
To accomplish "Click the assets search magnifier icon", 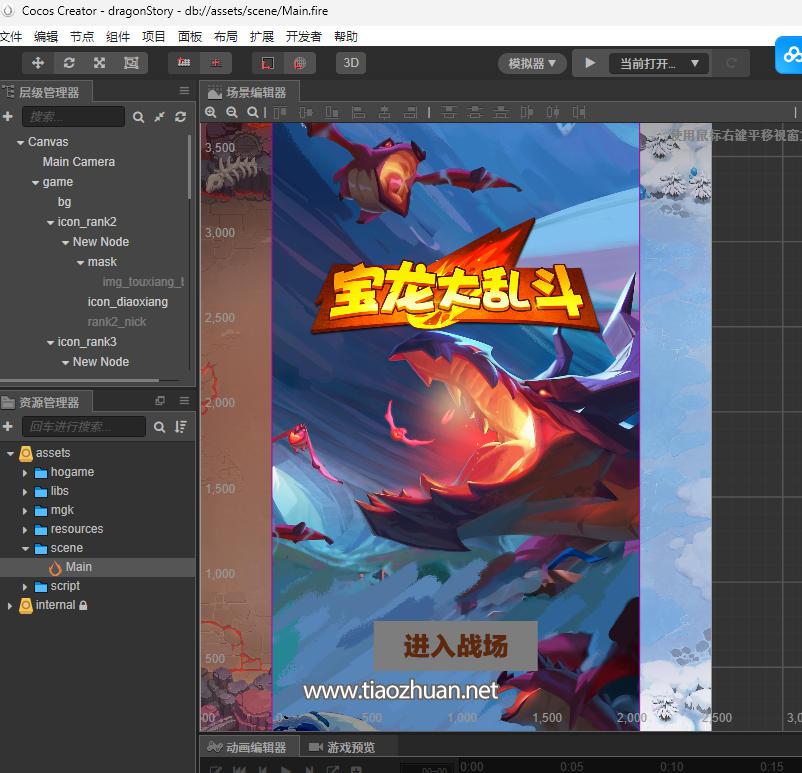I will (x=160, y=427).
